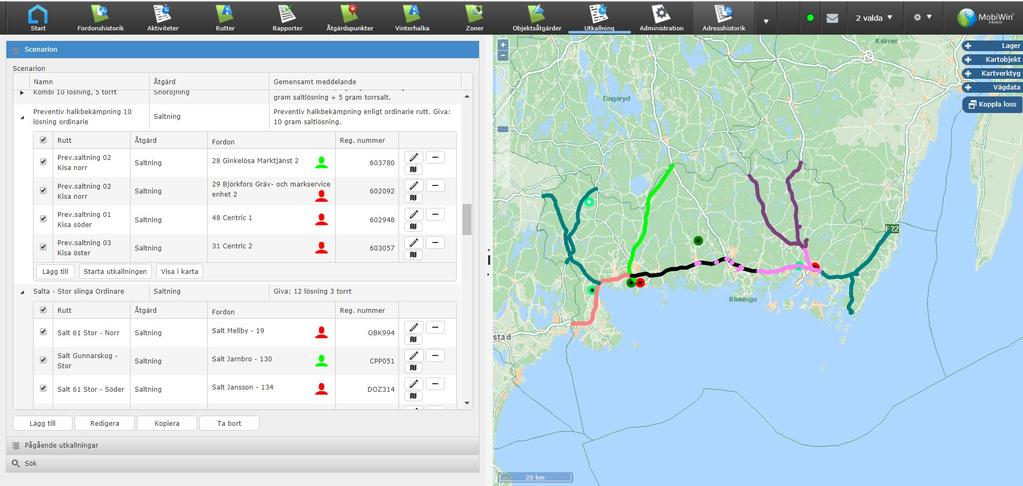Screen dimensions: 1023x486
Task: Open the Vinterhalka module
Action: pyautogui.click(x=412, y=18)
